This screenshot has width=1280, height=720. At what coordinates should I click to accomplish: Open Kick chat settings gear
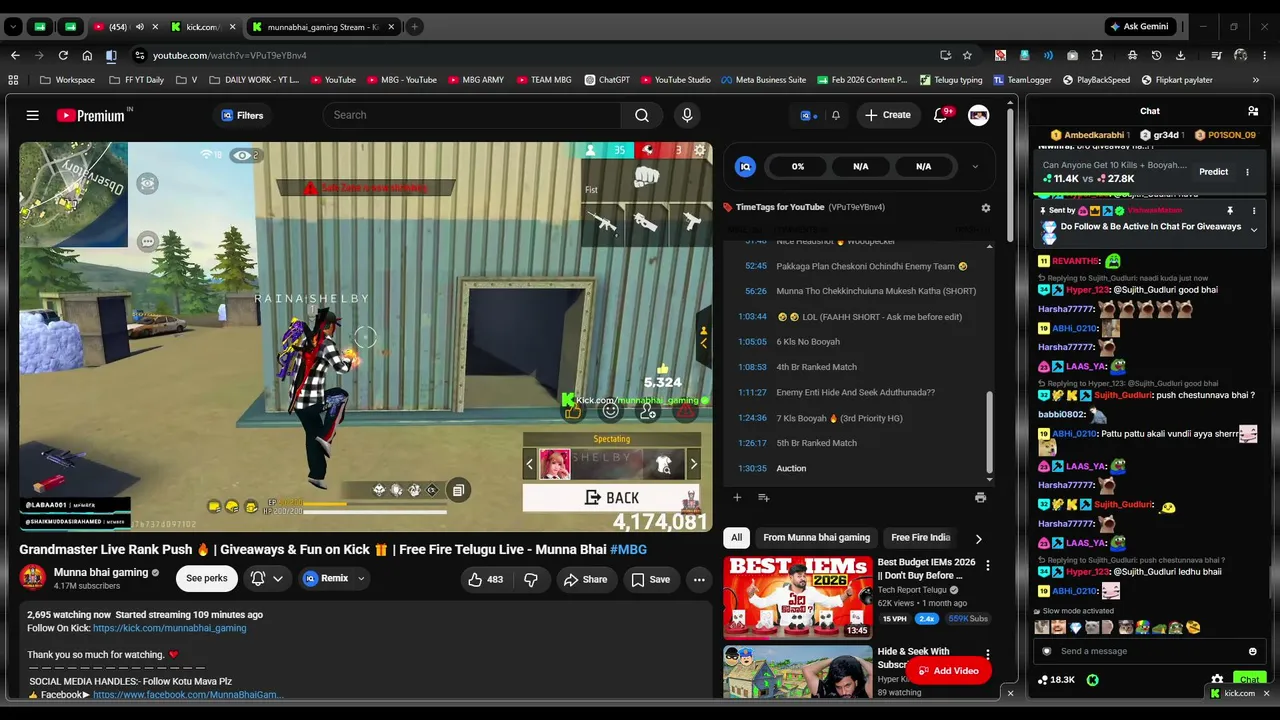tap(1217, 679)
